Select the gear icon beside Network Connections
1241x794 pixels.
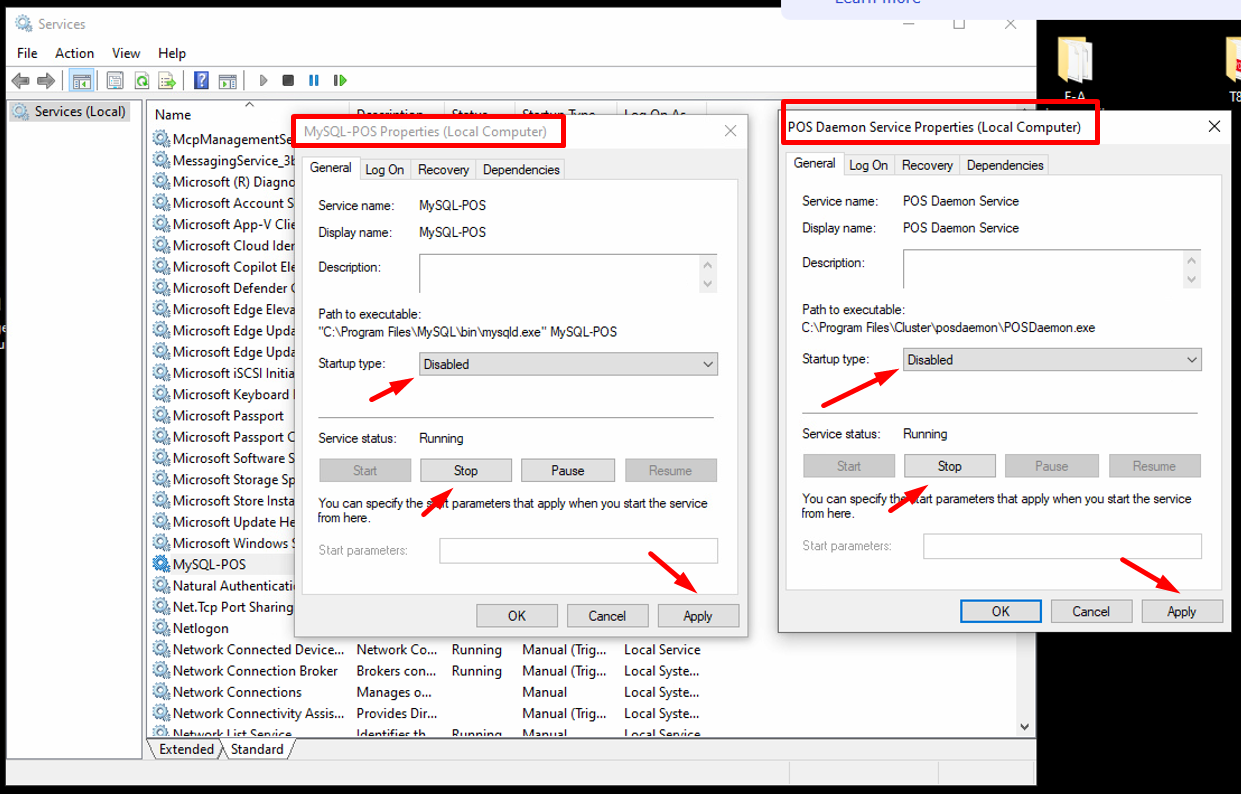[x=161, y=692]
